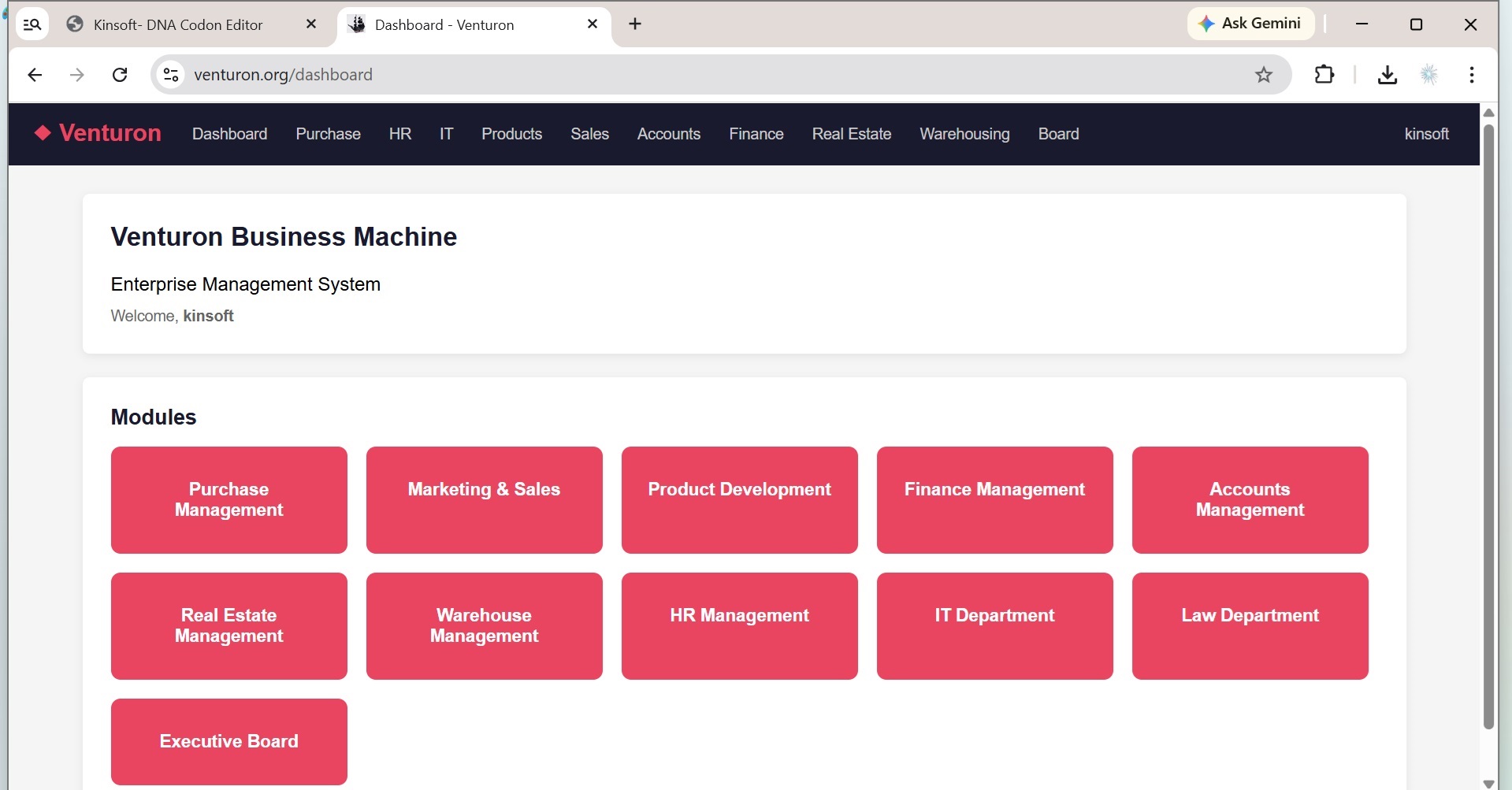This screenshot has height=790, width=1512.
Task: Open Dashboard in the navbar
Action: pos(229,134)
